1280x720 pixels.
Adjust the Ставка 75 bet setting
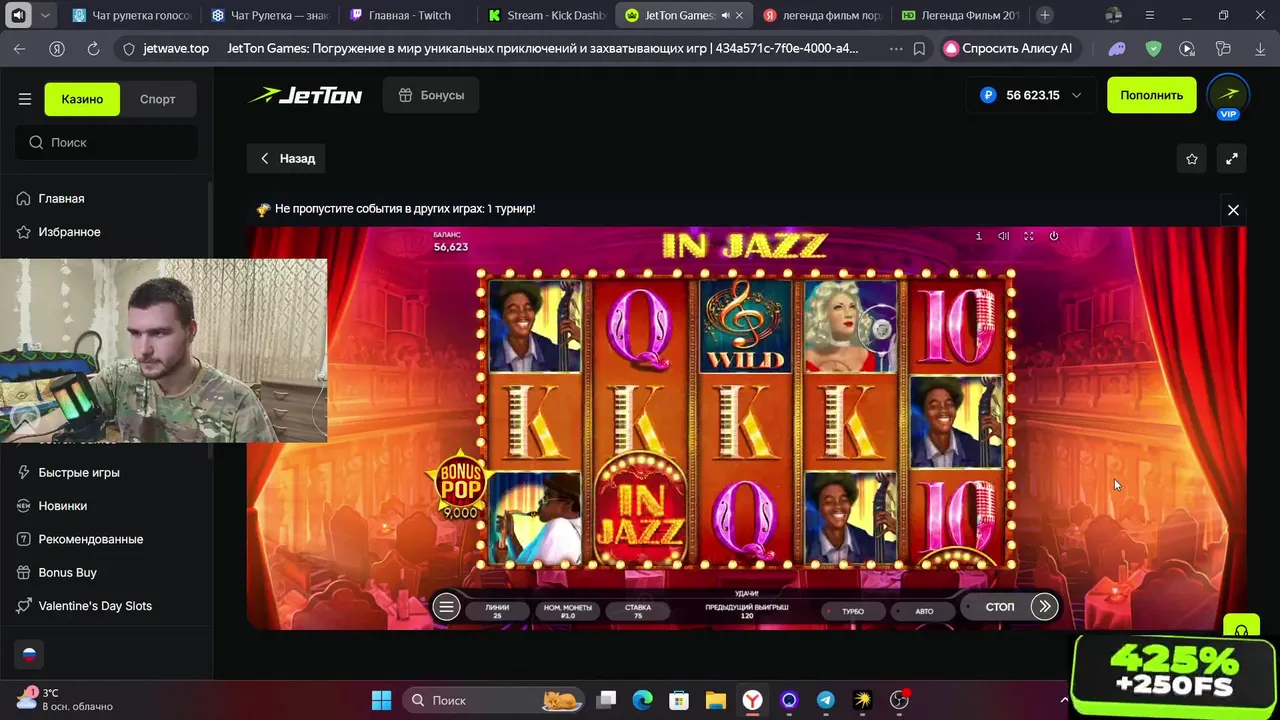(x=638, y=611)
